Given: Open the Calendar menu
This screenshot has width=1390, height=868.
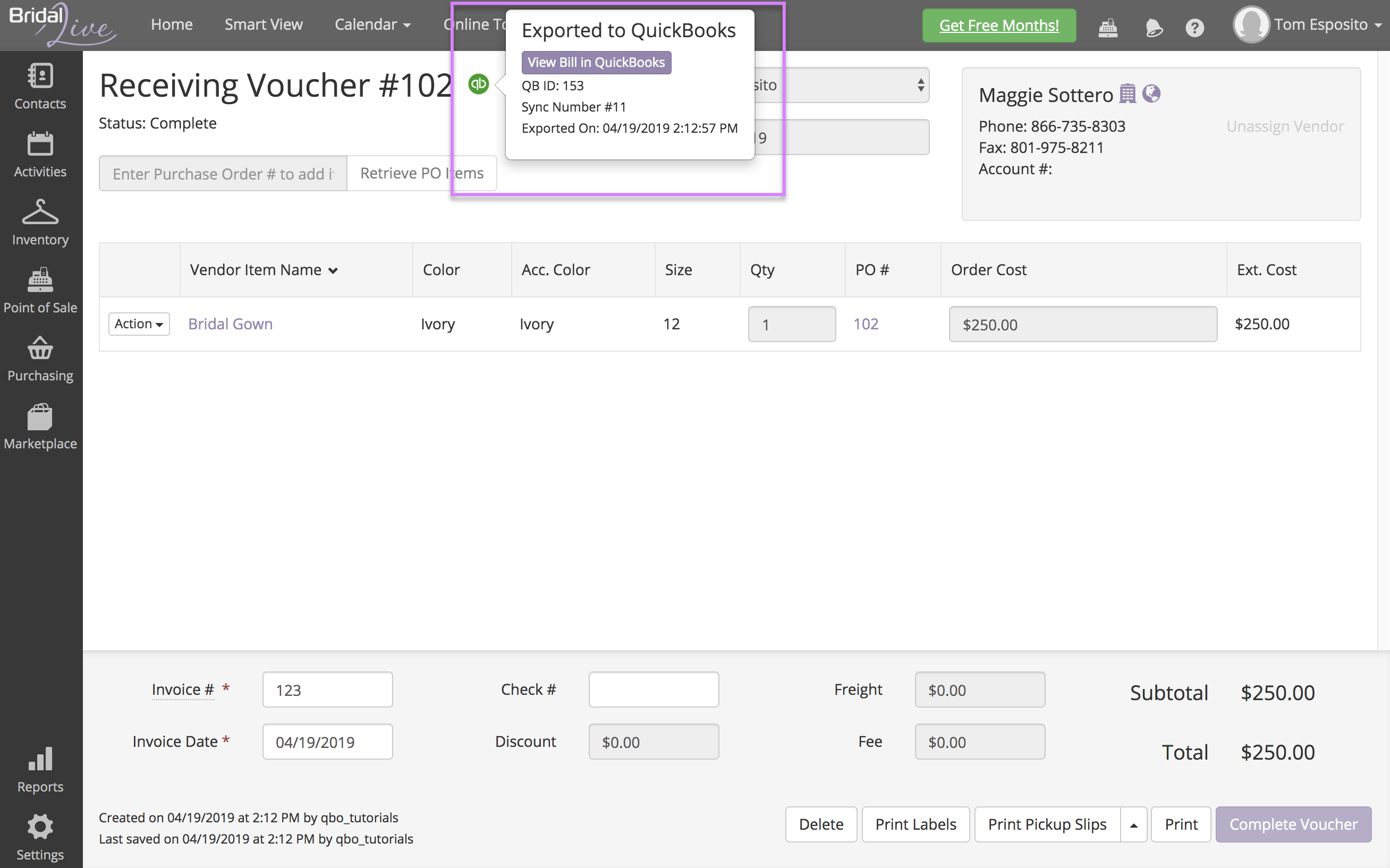Looking at the screenshot, I should [372, 24].
